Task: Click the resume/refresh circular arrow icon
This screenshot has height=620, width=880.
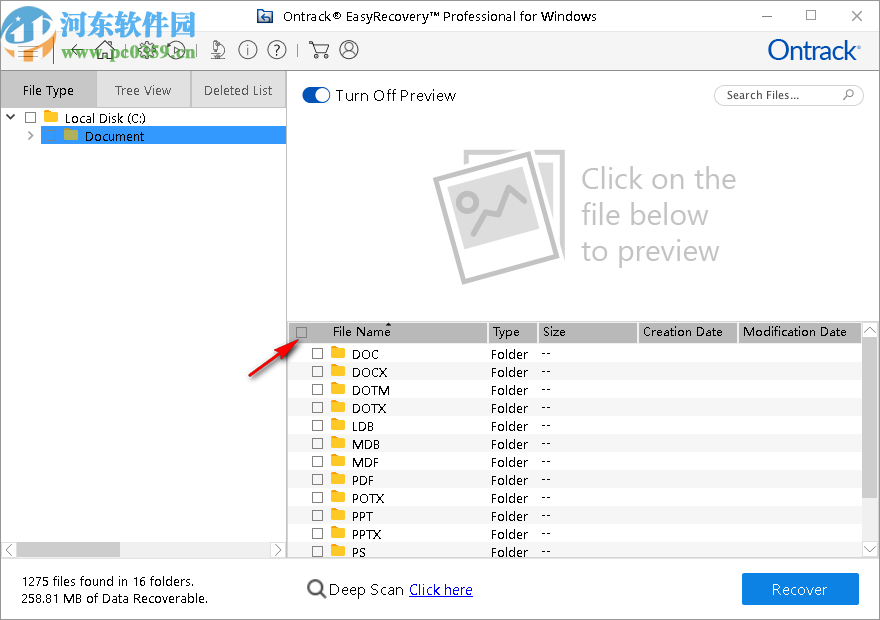Action: 177,50
